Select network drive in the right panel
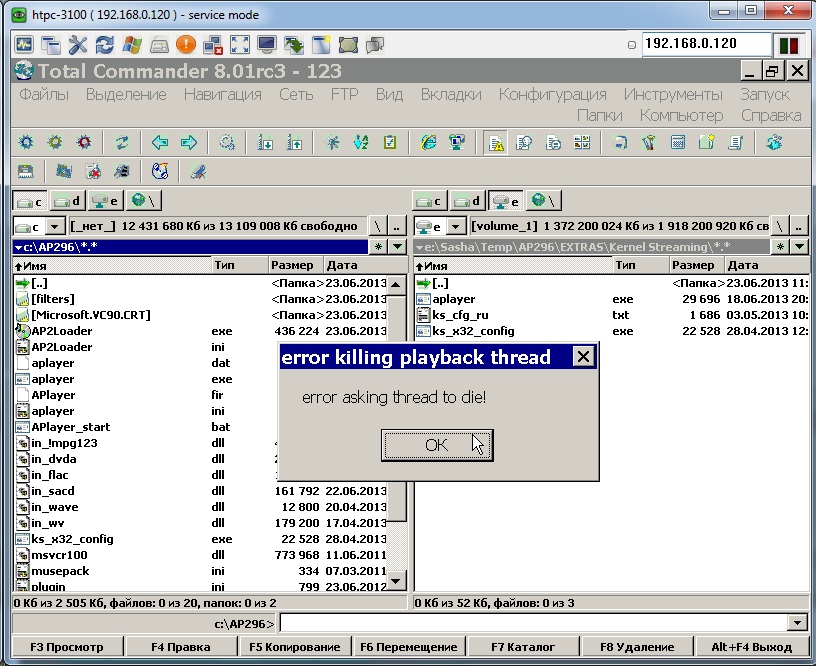This screenshot has height=666, width=816. coord(543,201)
